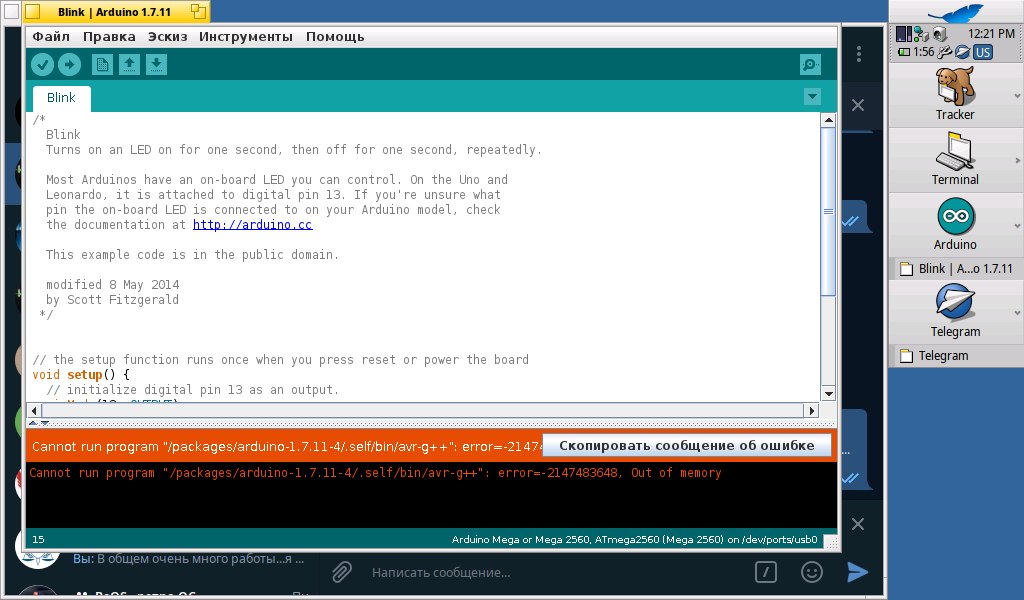Screen dimensions: 1024x600
Task: Collapse Telegram windows arrow in Deskbar
Action: pos(1017,313)
